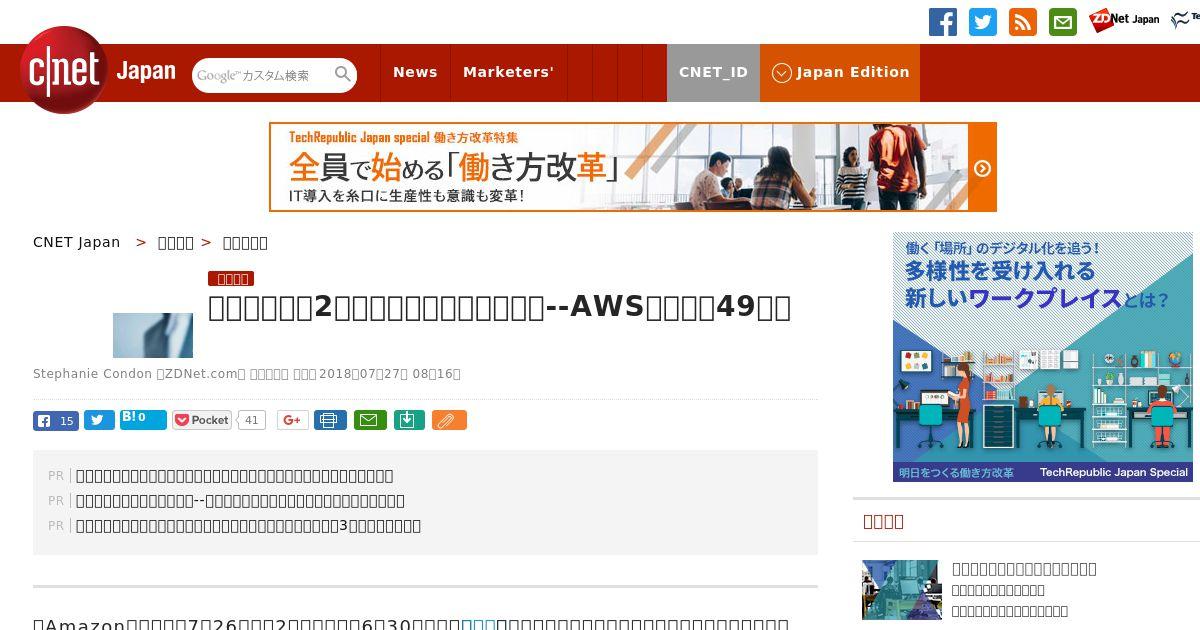This screenshot has height=630, width=1200.
Task: Open the TechRepublic banner advertisement
Action: [633, 167]
